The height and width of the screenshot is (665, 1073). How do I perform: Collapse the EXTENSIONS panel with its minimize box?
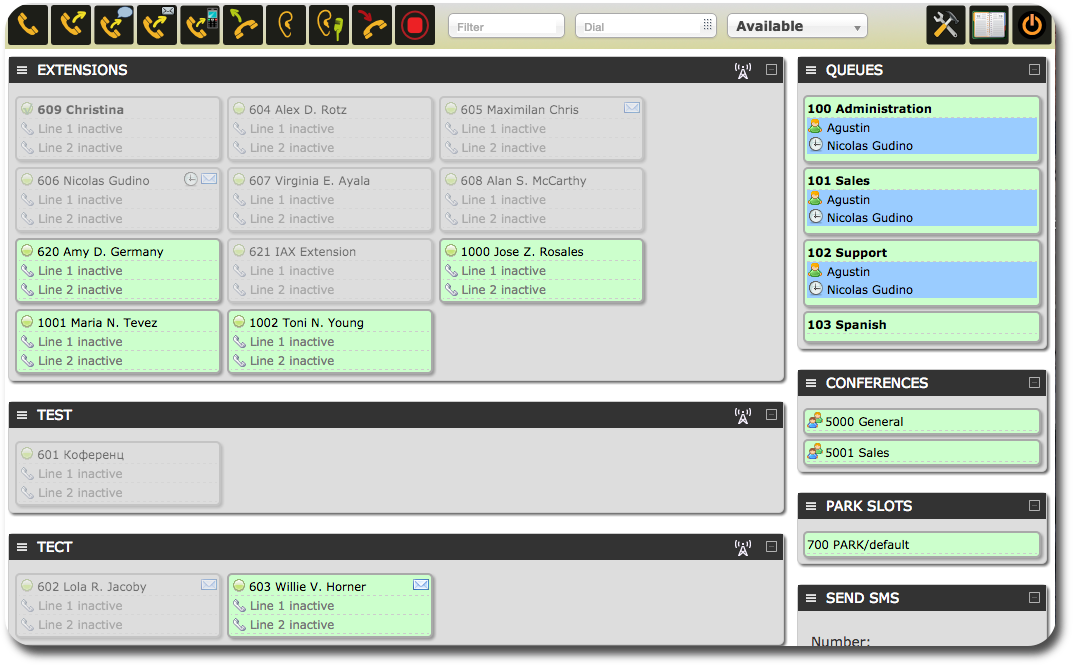tap(771, 70)
